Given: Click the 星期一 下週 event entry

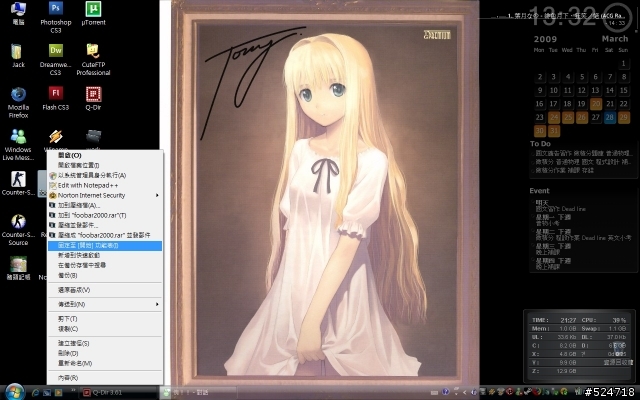Looking at the screenshot, I should pyautogui.click(x=553, y=220).
